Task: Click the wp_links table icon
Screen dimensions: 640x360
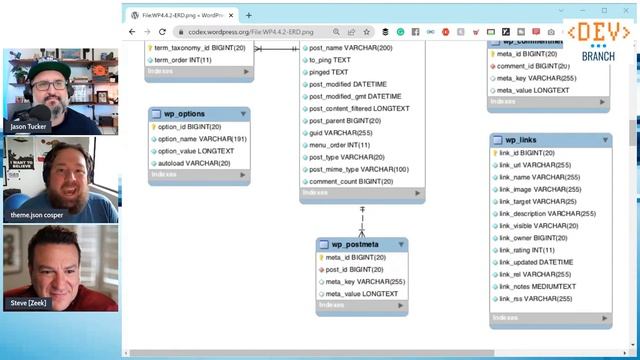Action: 498,140
